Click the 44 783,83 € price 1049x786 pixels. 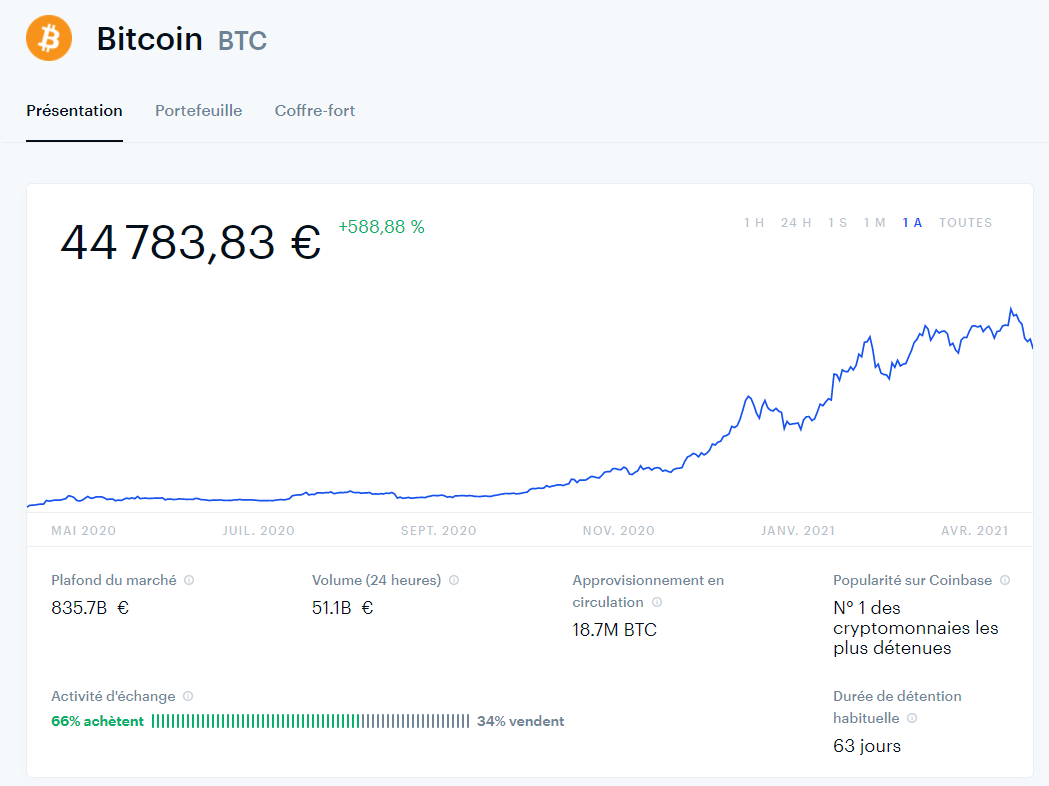tap(190, 243)
